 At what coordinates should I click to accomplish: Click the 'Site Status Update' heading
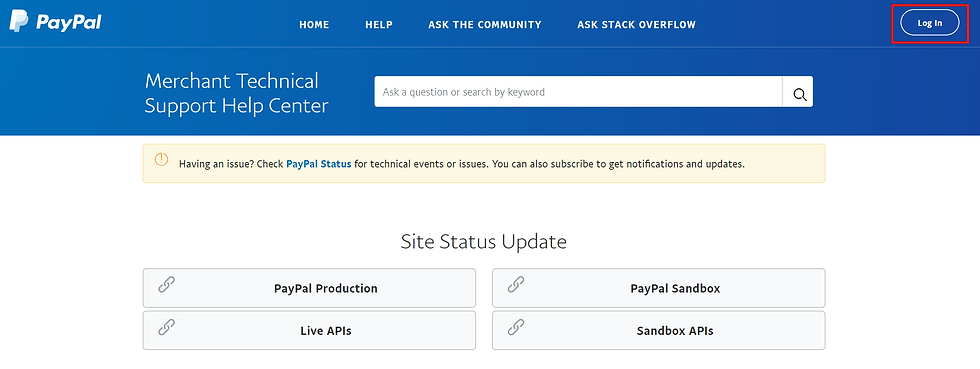484,242
